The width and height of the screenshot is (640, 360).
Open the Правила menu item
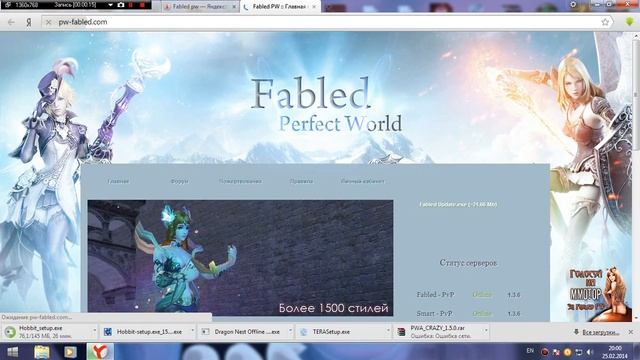(301, 181)
